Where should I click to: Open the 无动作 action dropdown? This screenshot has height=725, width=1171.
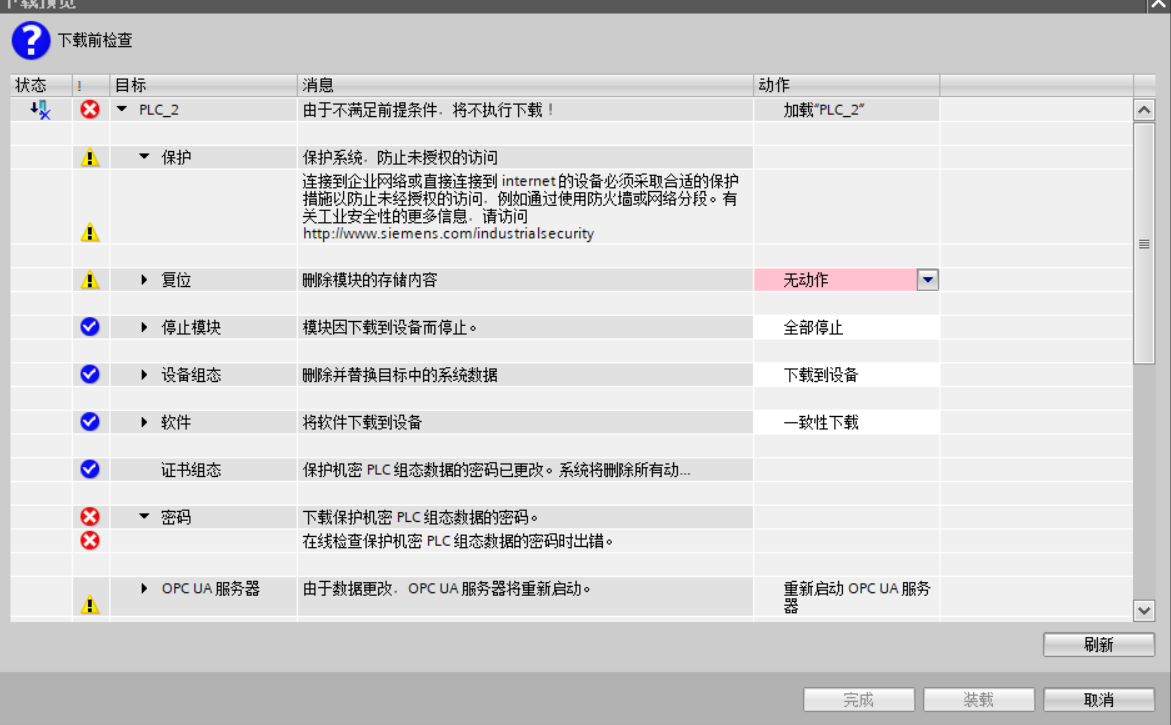927,281
